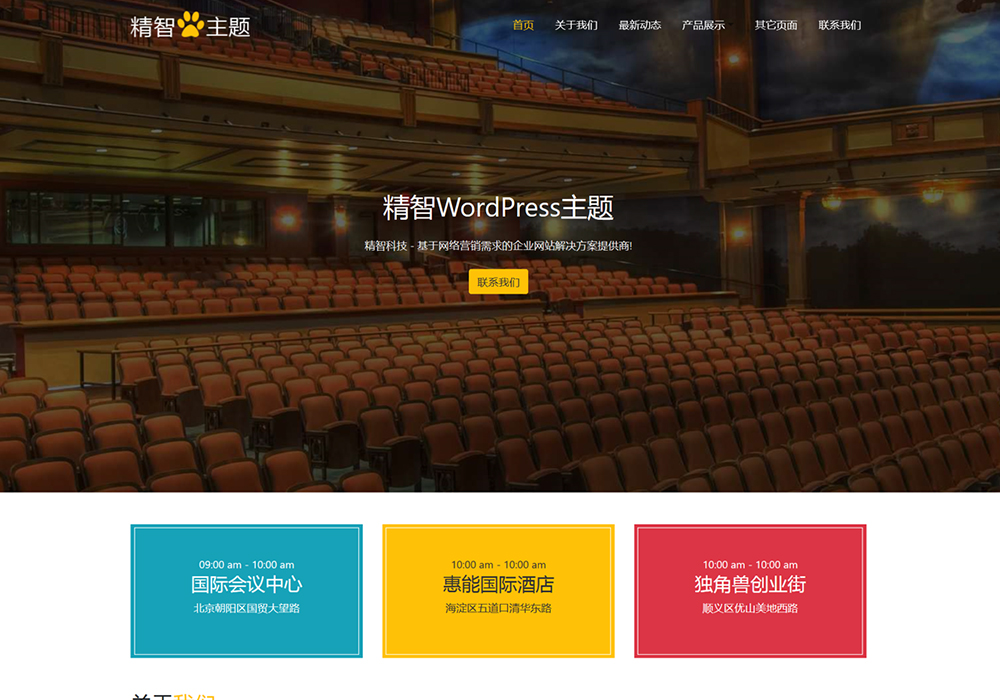Viewport: 1000px width, 700px height.
Task: Open the 其它页面 navigation menu
Action: (776, 25)
